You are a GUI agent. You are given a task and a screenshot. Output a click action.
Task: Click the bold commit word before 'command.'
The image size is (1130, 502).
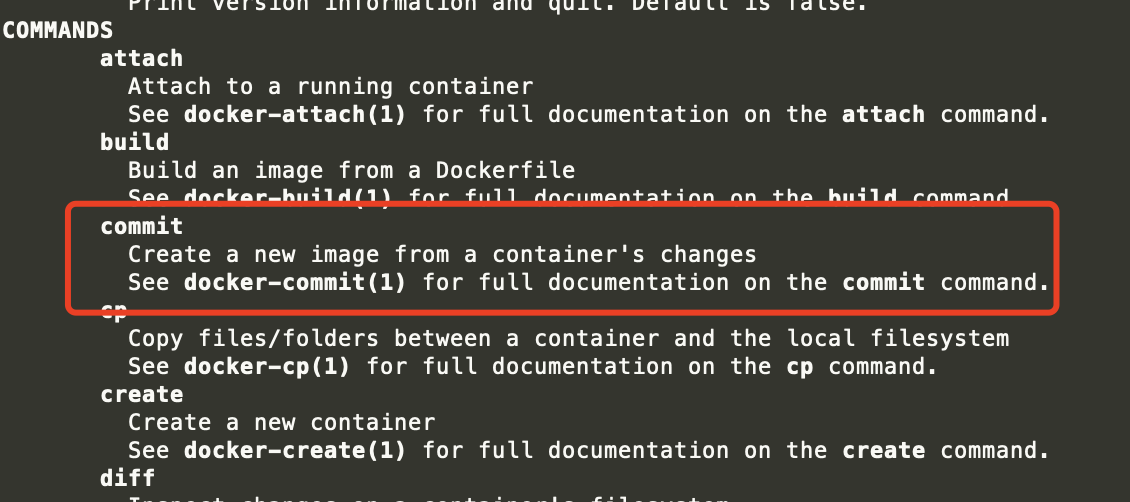883,283
